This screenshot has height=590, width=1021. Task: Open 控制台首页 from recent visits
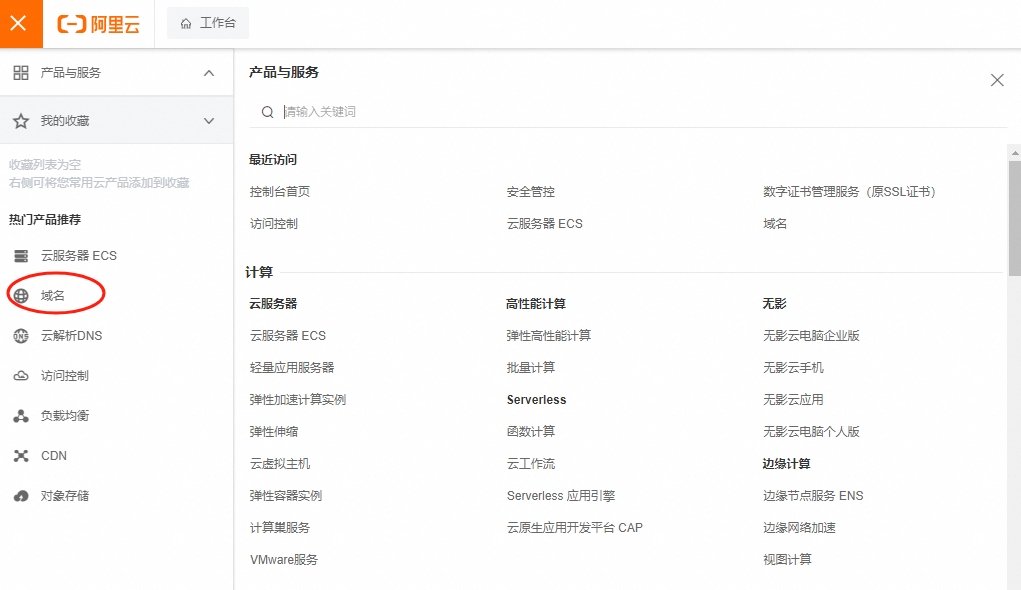coord(280,192)
